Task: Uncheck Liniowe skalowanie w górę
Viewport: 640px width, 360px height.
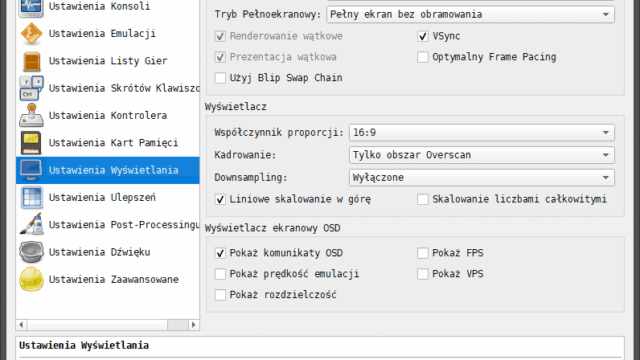Action: point(220,199)
